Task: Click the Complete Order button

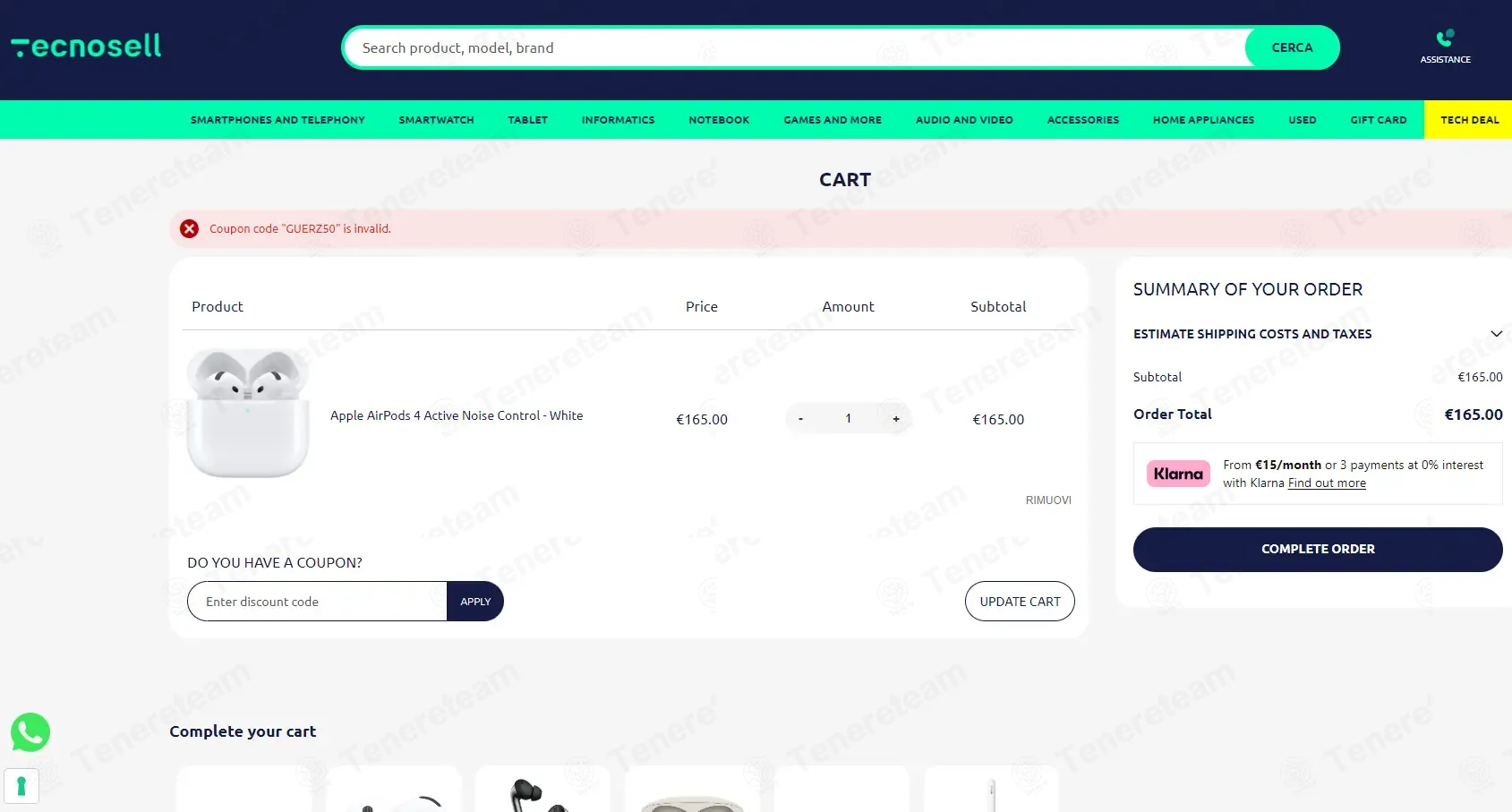Action: tap(1318, 549)
